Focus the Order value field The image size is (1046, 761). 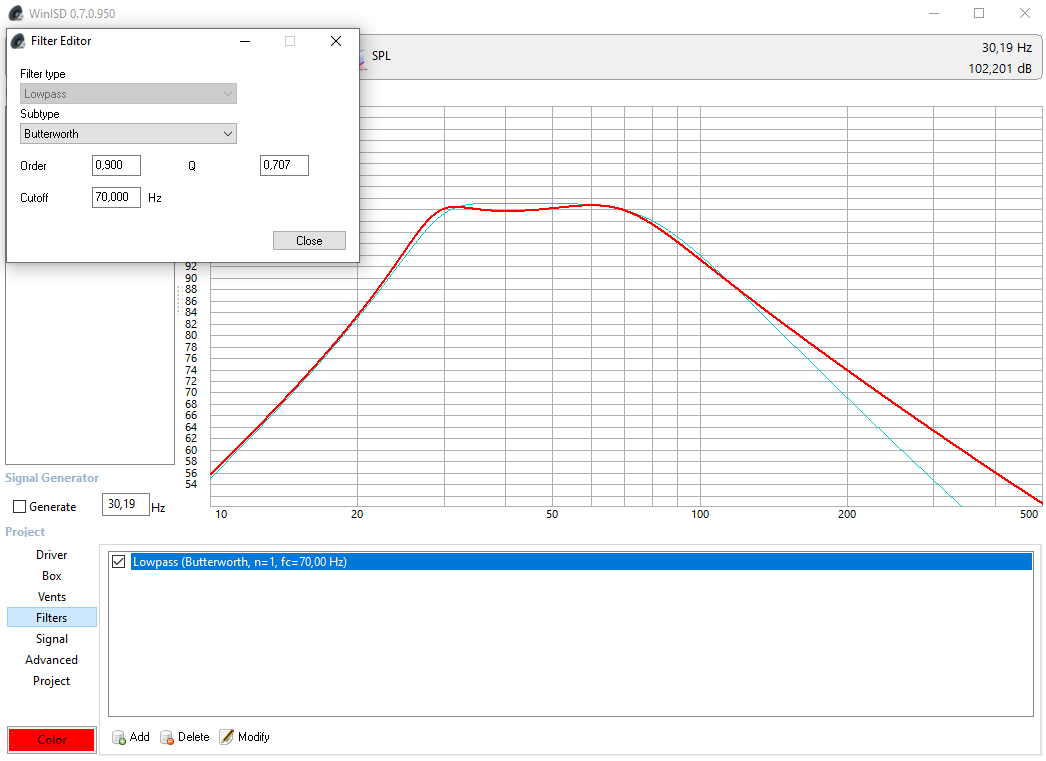116,166
